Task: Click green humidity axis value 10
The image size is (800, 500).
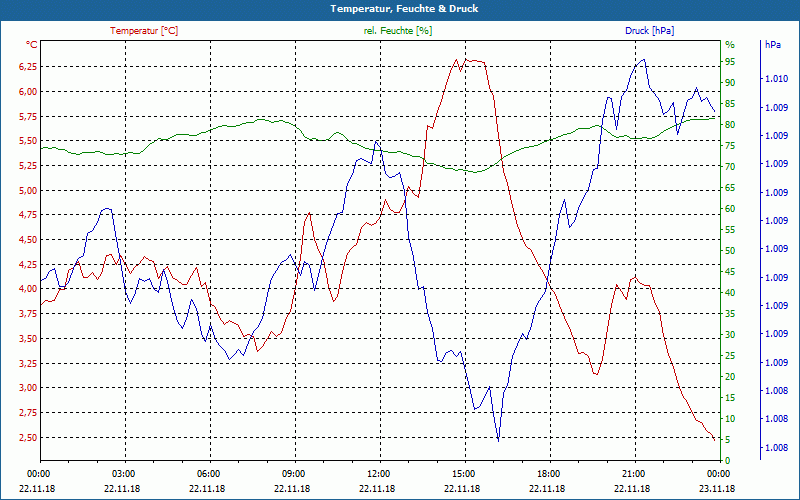Action: tap(730, 418)
